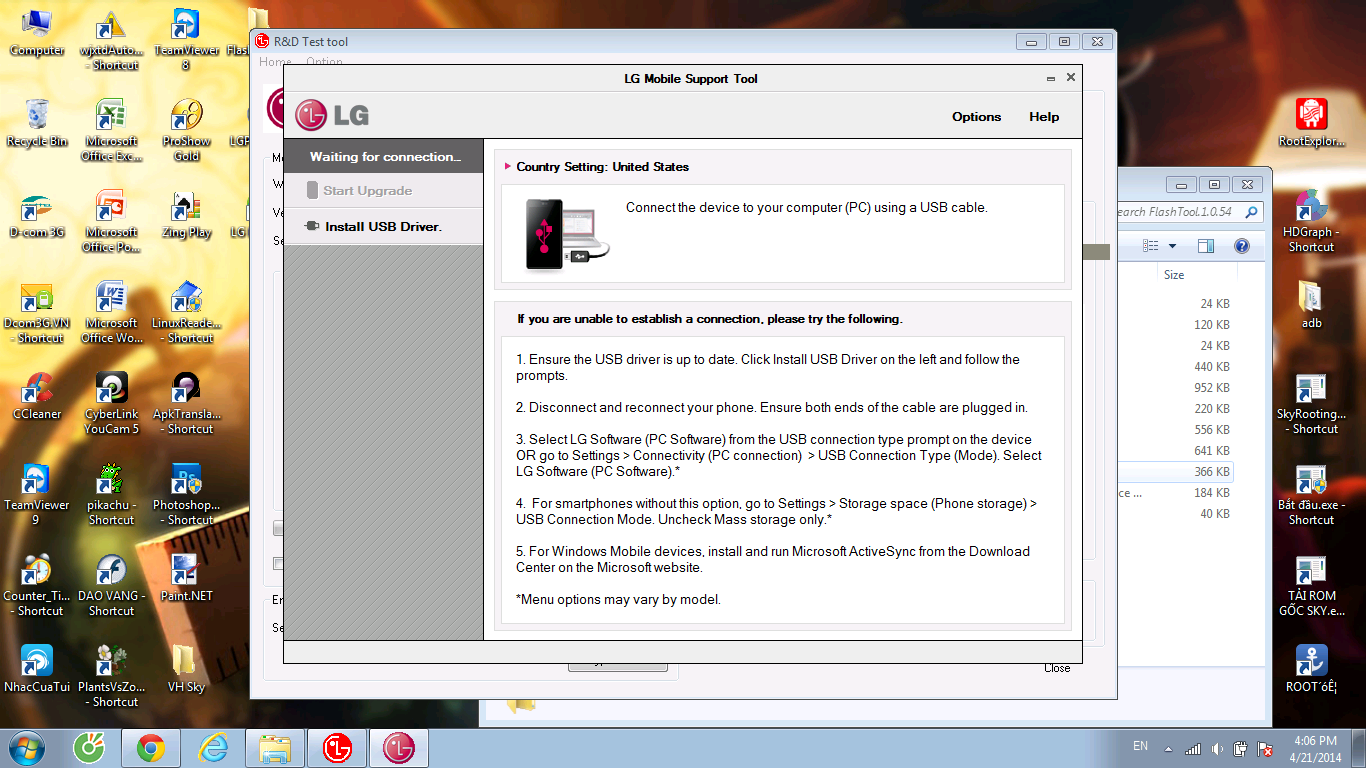The image size is (1366, 768).
Task: Select the HDGraph shortcut icon
Action: (x=1311, y=221)
